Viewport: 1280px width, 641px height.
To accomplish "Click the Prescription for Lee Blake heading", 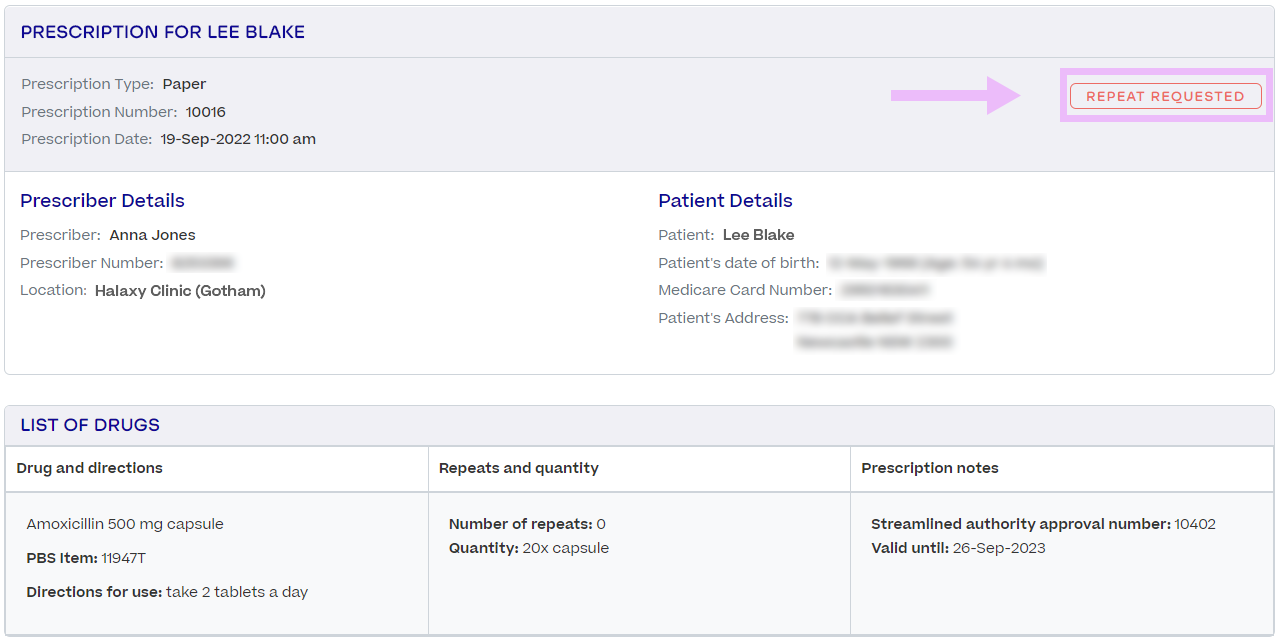I will tap(162, 32).
